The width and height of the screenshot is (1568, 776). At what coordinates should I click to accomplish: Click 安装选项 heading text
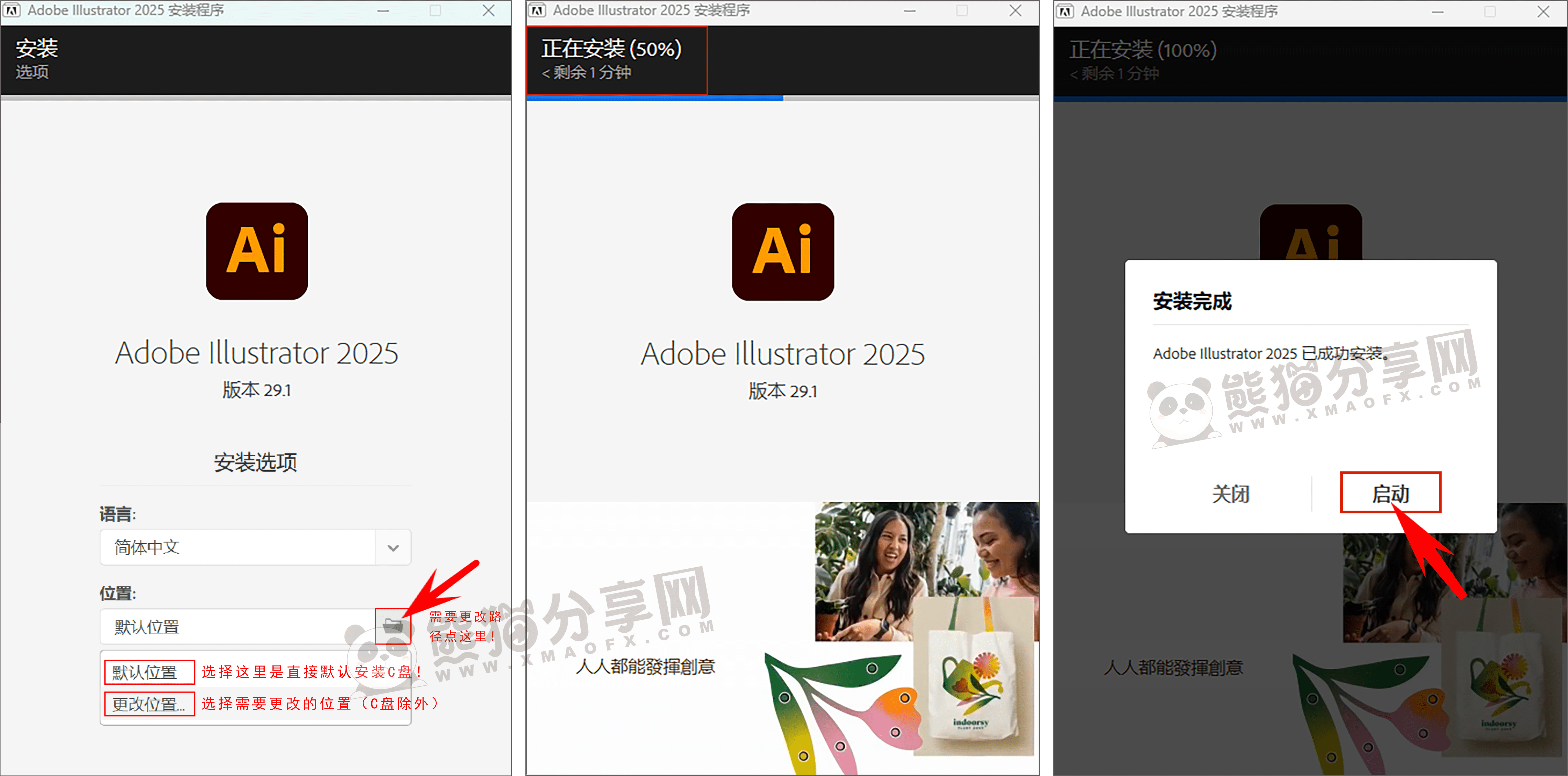256,462
